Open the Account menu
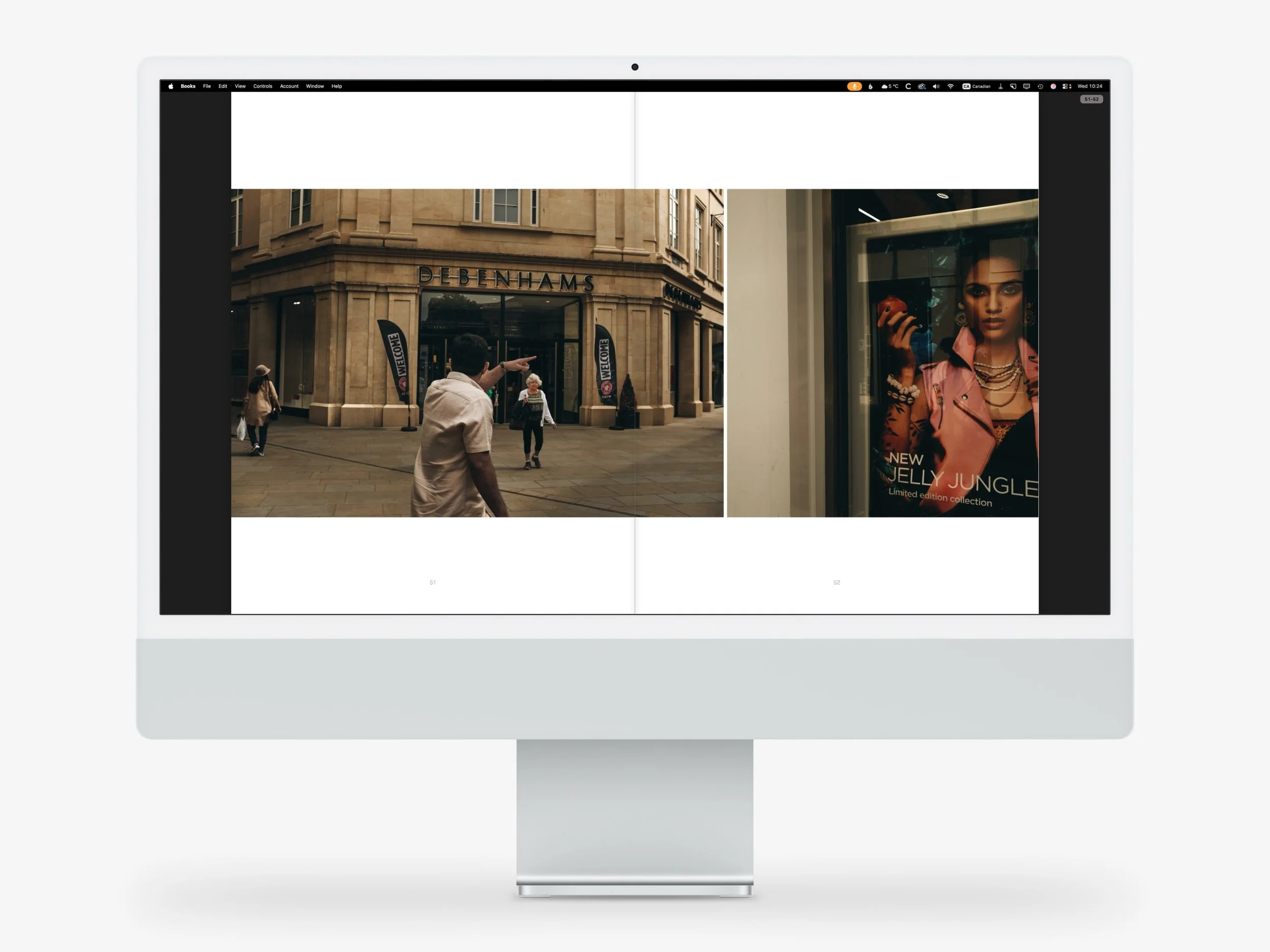The width and height of the screenshot is (1270, 952). coord(289,86)
